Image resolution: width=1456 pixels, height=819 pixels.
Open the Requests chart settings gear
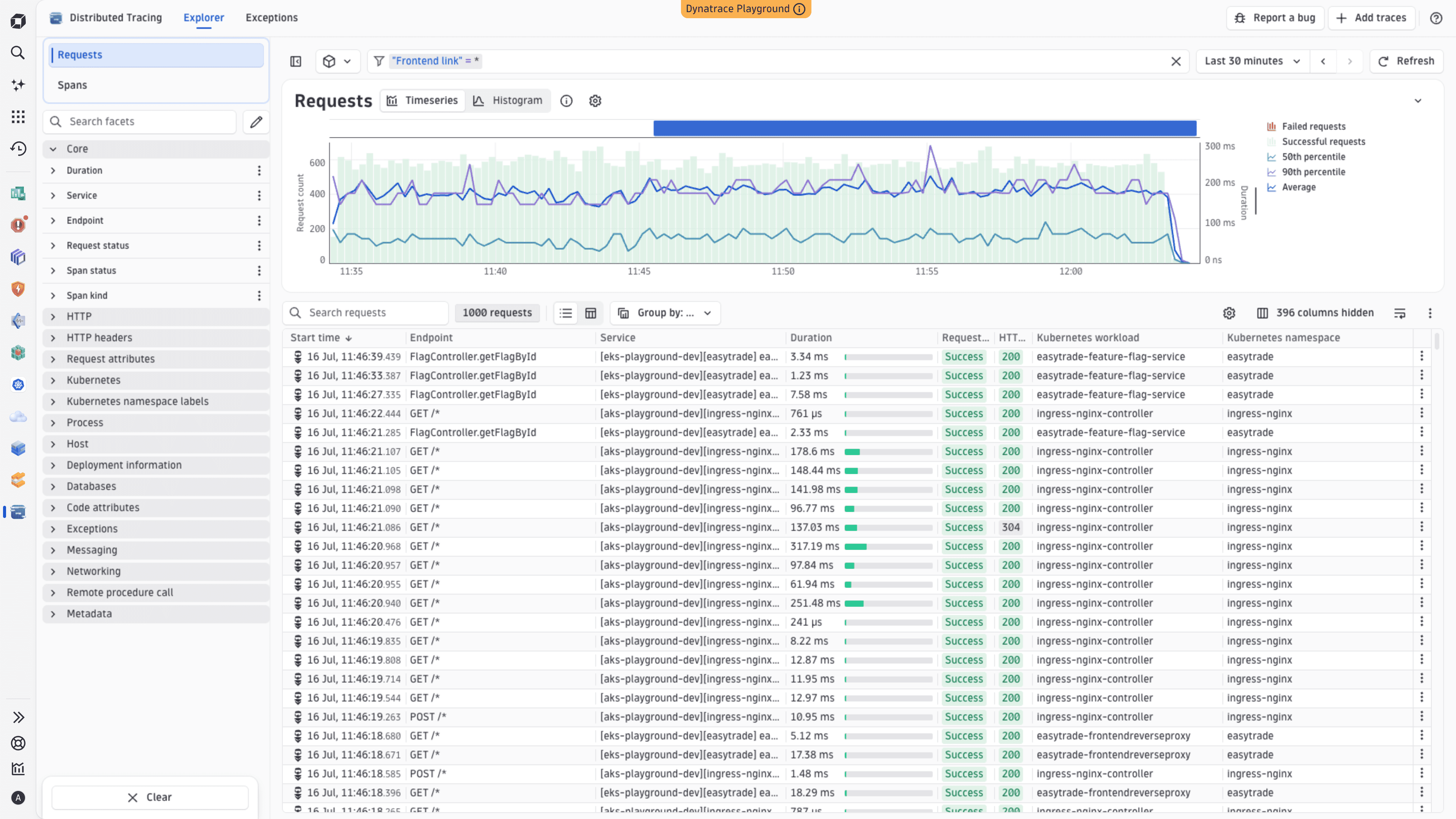pos(595,100)
